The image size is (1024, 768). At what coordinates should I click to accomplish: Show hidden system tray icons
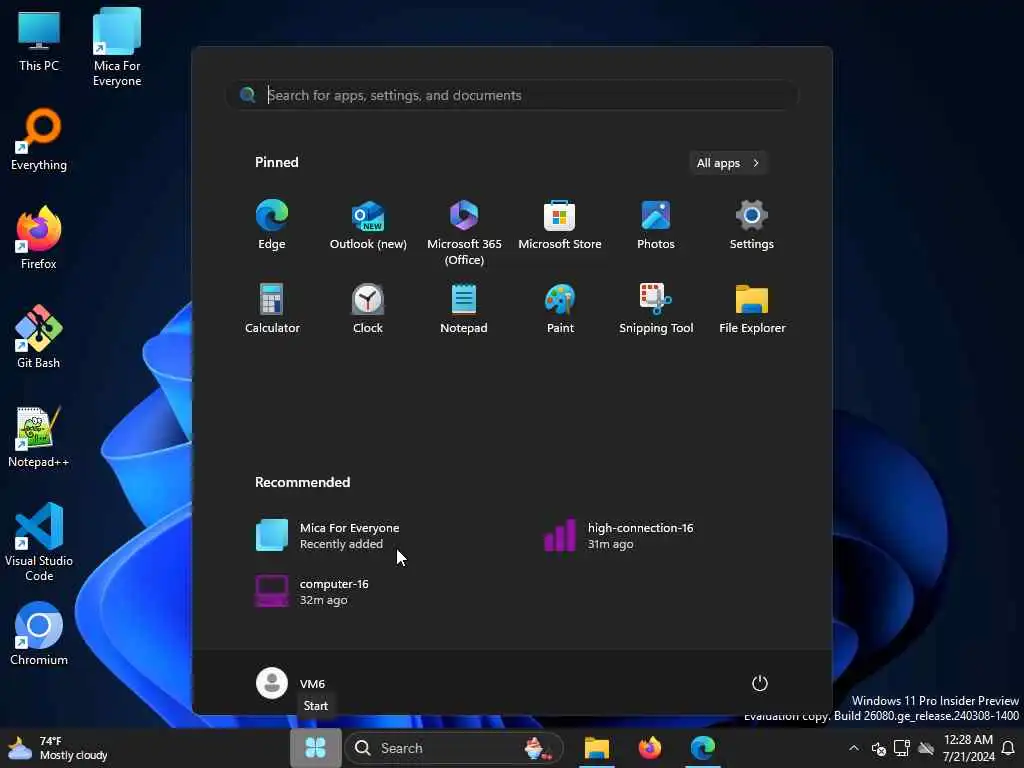[854, 748]
